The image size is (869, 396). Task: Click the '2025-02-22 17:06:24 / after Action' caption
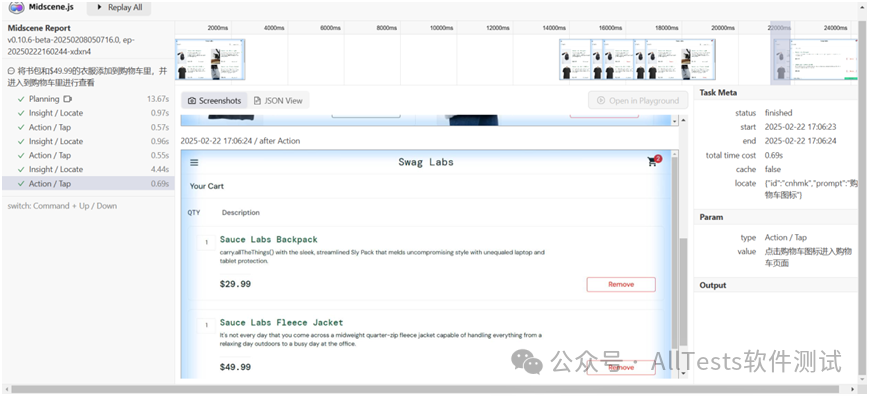[x=240, y=141]
